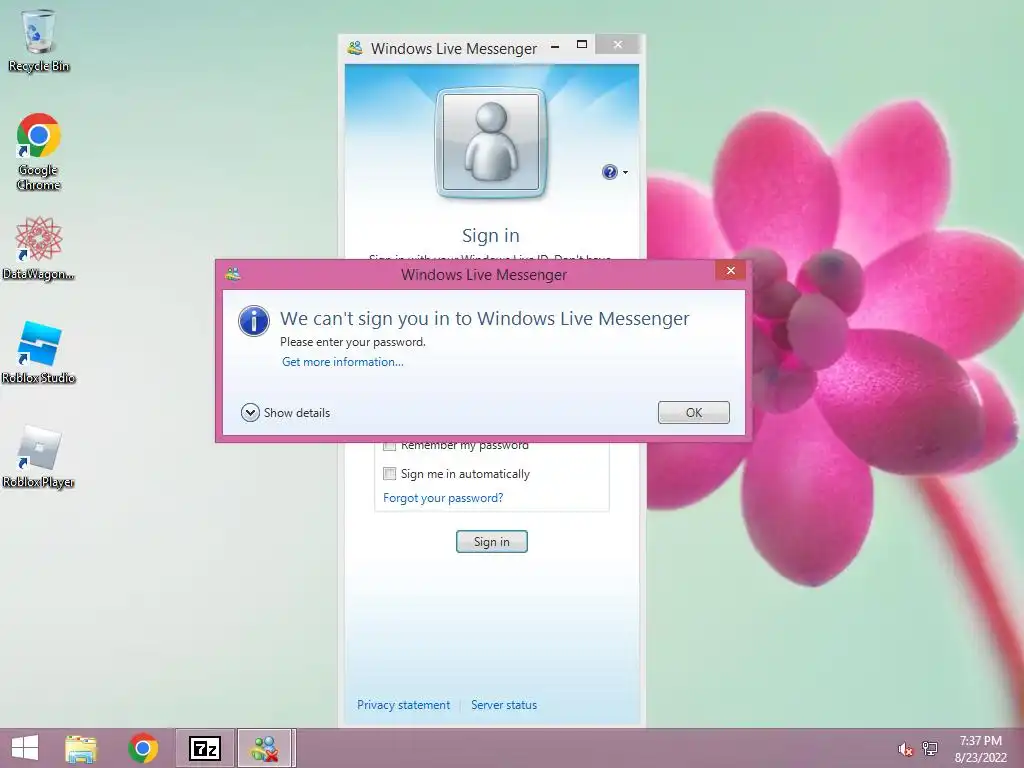Open the Privacy statement link
The height and width of the screenshot is (768, 1024).
[403, 705]
